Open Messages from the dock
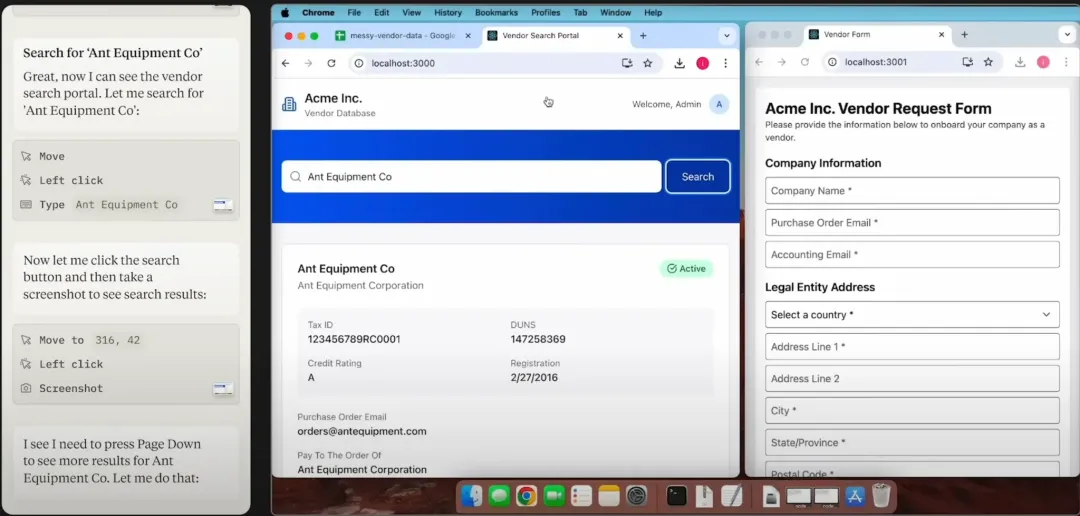Viewport: 1080px width, 516px height. 499,495
